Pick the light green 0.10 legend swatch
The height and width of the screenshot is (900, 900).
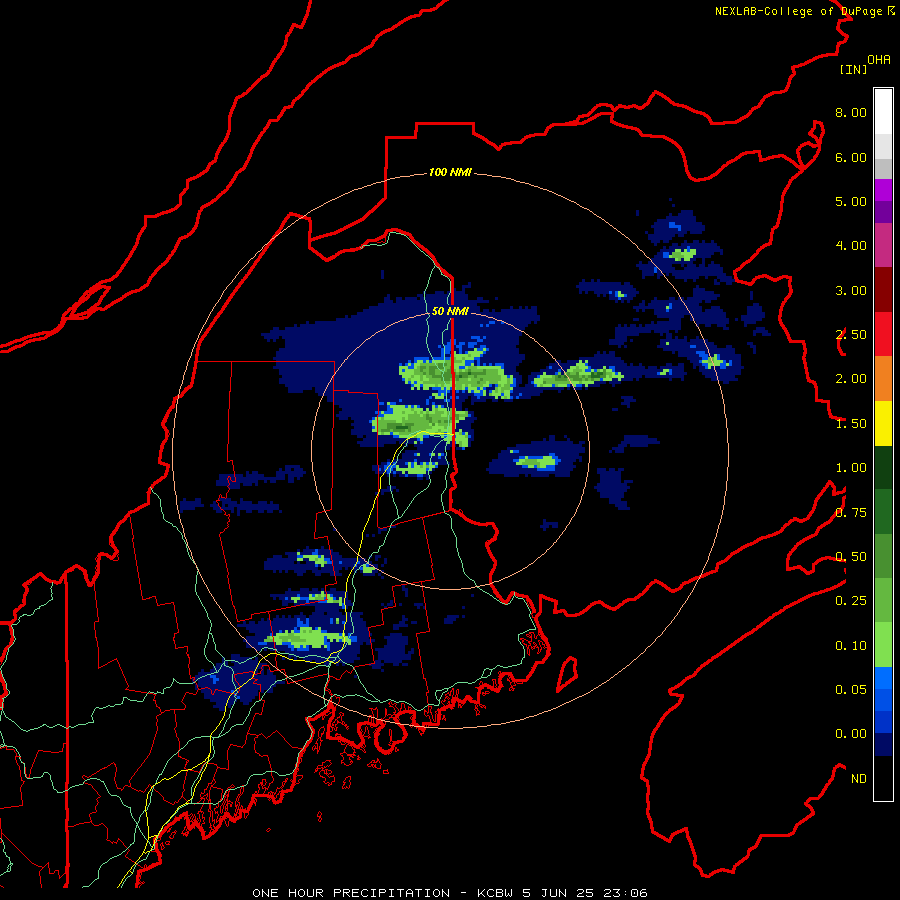tap(883, 645)
